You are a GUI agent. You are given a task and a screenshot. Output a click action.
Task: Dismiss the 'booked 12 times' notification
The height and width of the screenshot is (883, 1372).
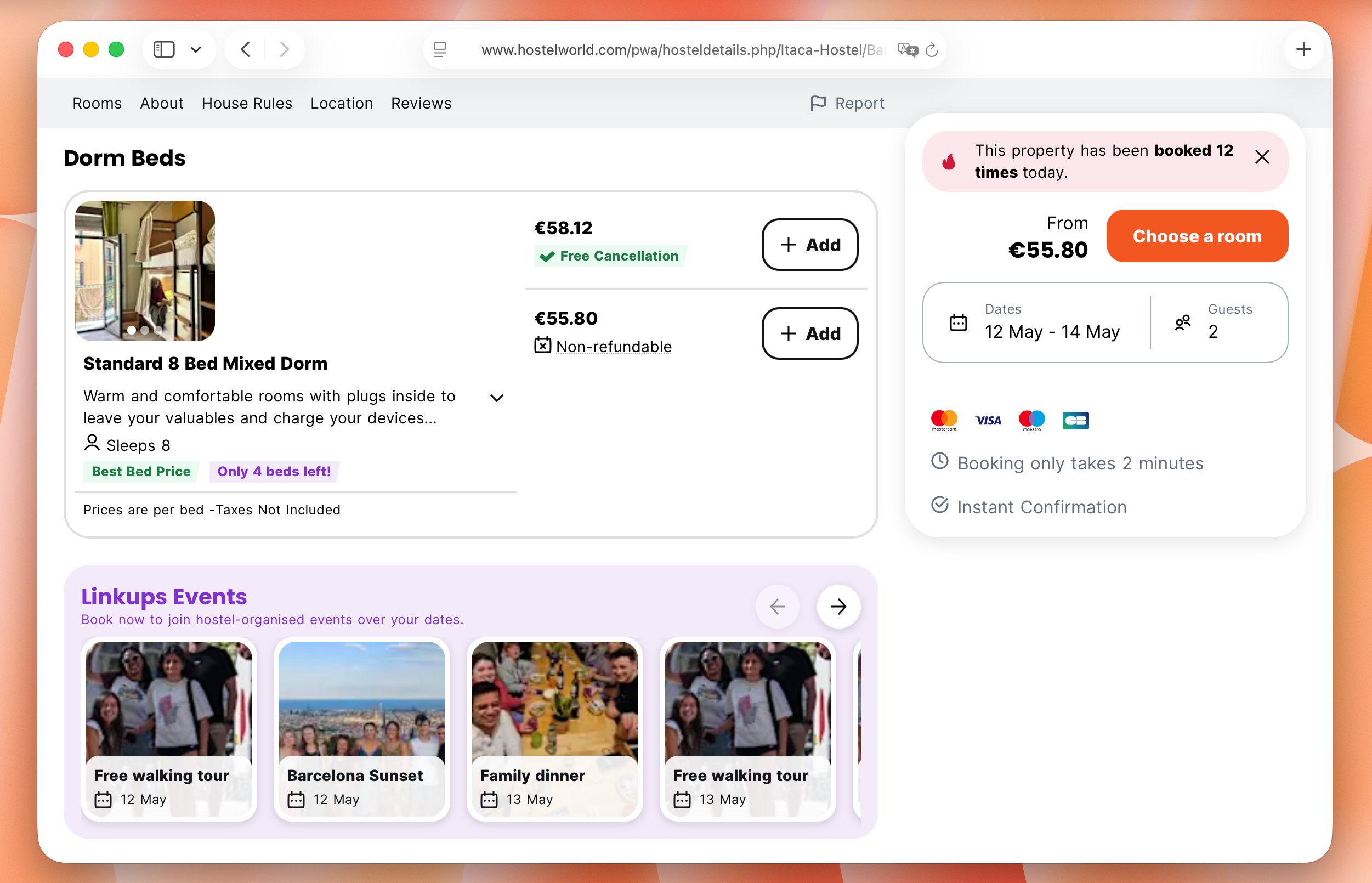[x=1262, y=156]
